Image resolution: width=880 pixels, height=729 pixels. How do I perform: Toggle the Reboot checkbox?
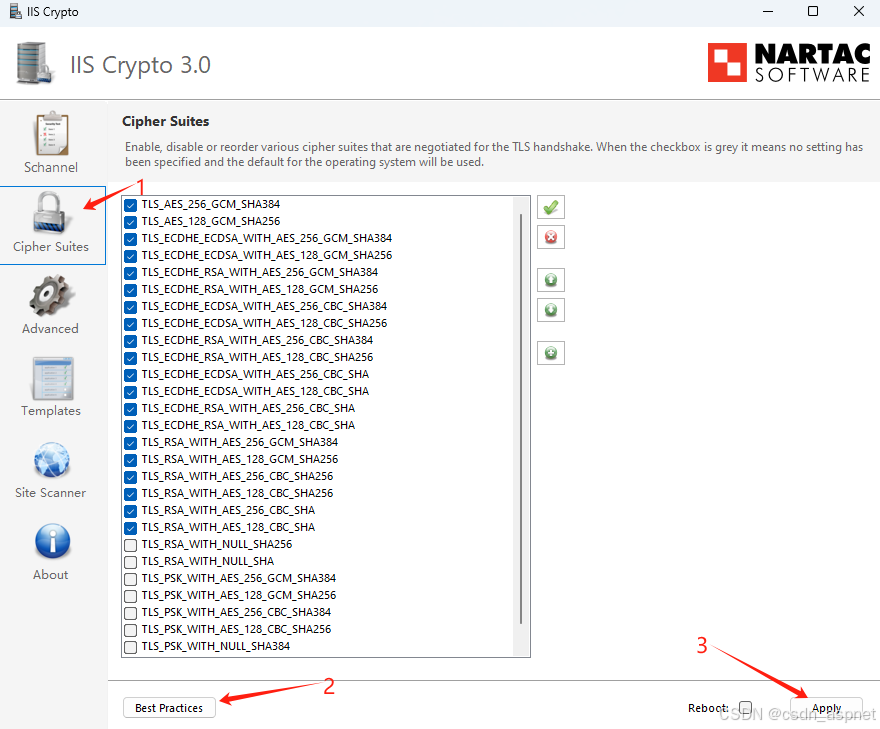pyautogui.click(x=745, y=708)
